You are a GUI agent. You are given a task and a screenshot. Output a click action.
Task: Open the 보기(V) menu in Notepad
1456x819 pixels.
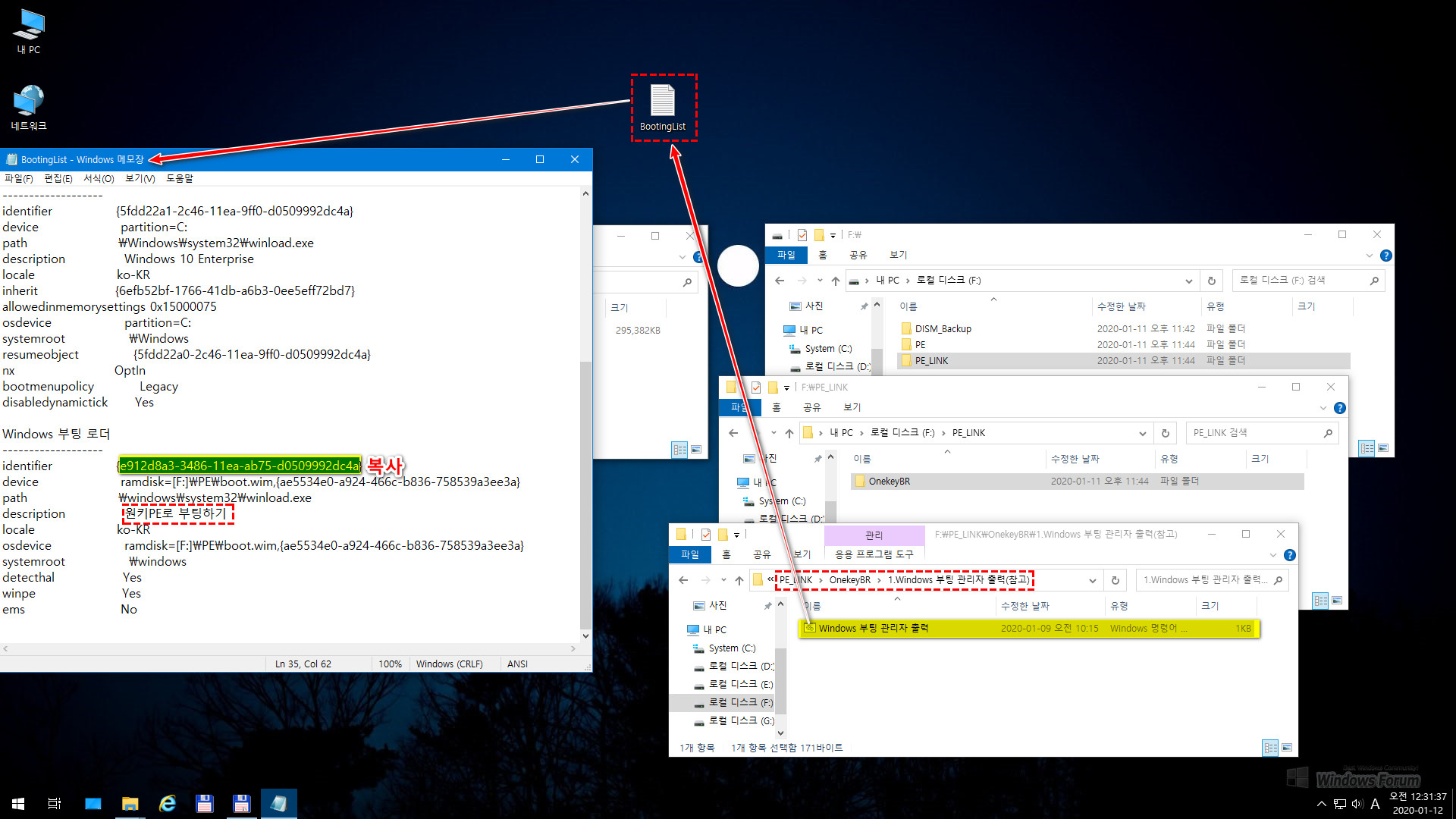click(x=140, y=178)
